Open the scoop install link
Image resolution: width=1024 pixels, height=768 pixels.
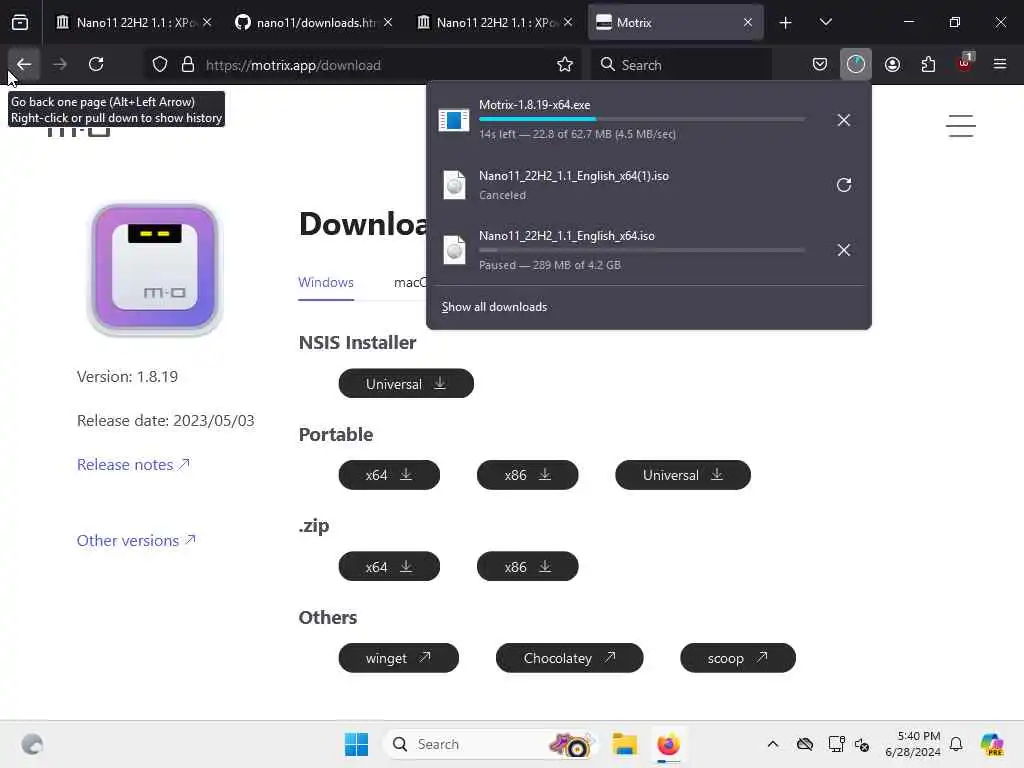[738, 658]
